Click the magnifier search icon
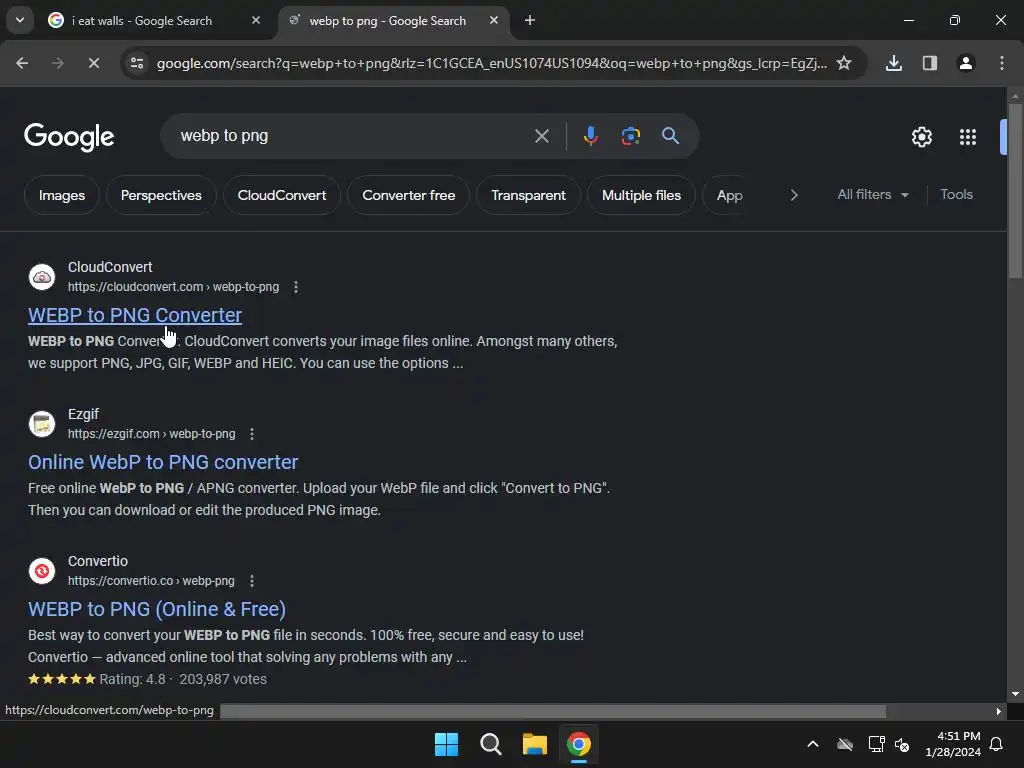 [x=671, y=136]
